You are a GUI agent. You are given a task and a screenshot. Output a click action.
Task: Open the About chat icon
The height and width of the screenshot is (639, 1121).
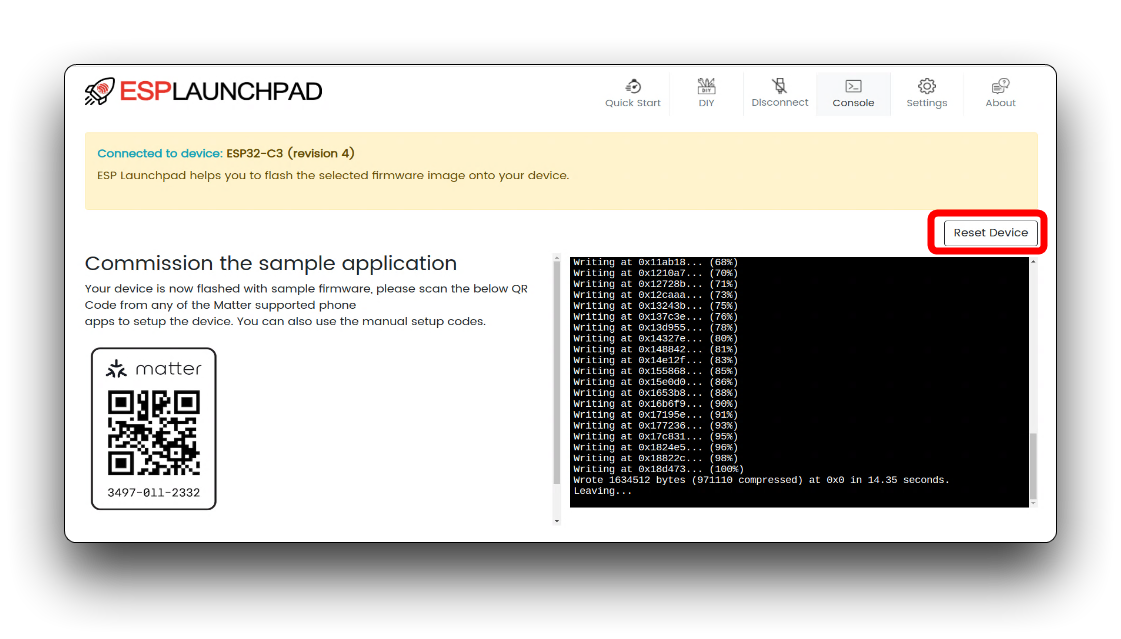(1000, 86)
